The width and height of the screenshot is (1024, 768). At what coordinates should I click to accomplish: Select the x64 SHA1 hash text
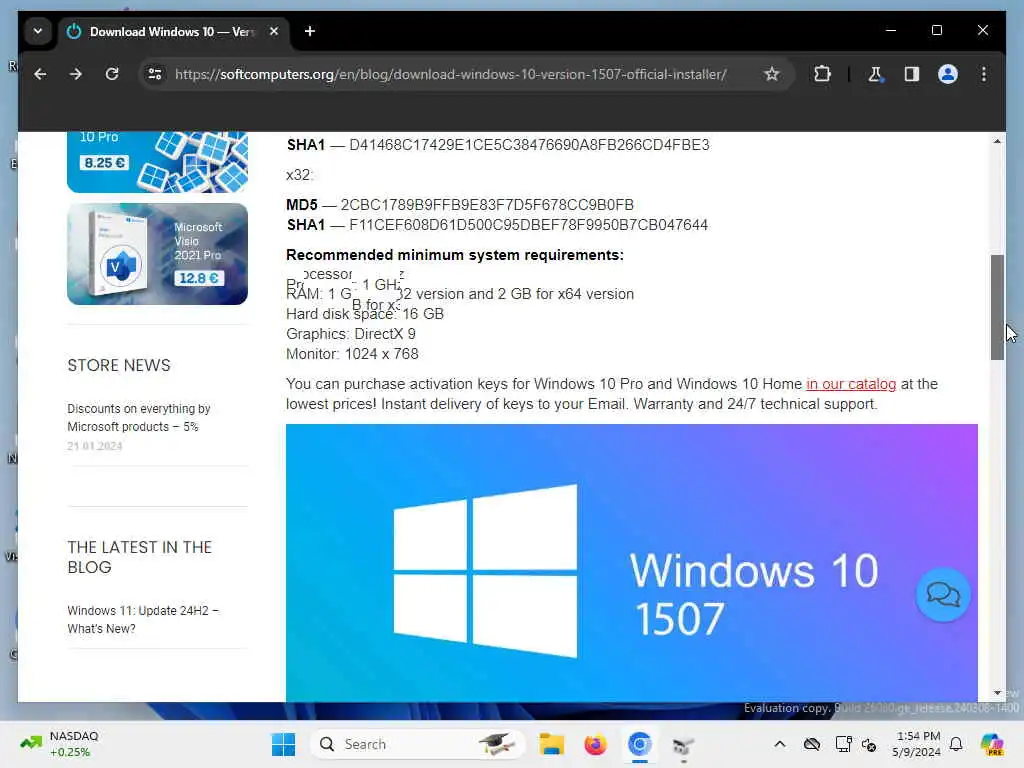click(x=530, y=144)
